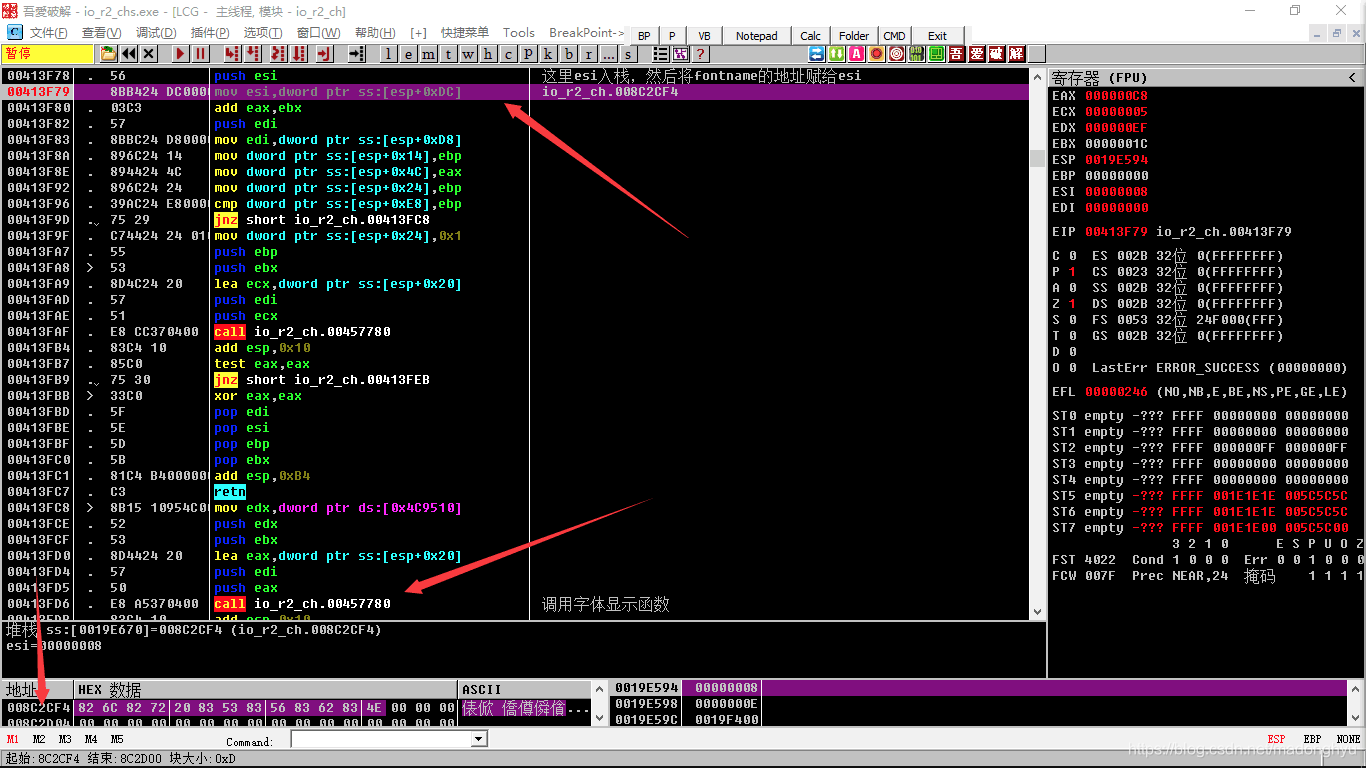Click the red question mark help icon
The image size is (1366, 768).
[x=701, y=54]
